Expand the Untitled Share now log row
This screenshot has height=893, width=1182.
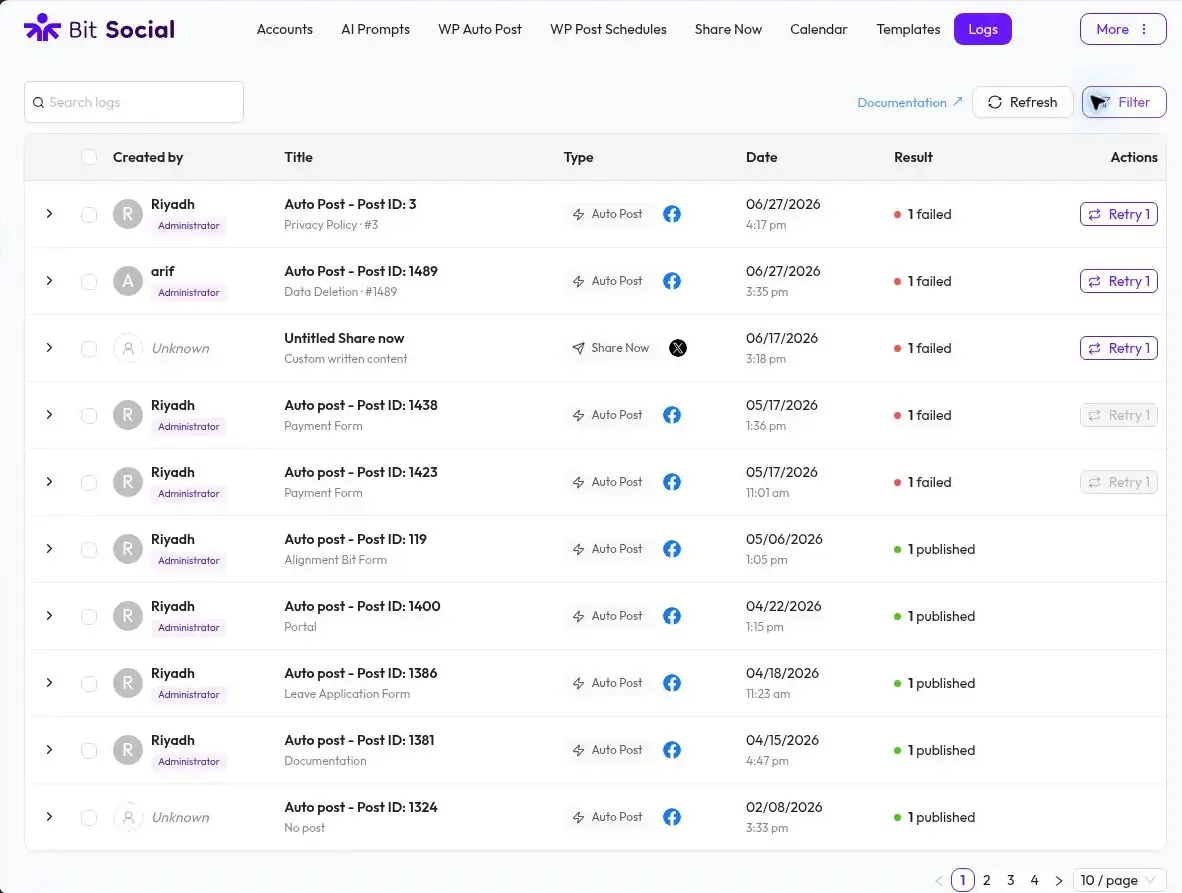pyautogui.click(x=49, y=348)
